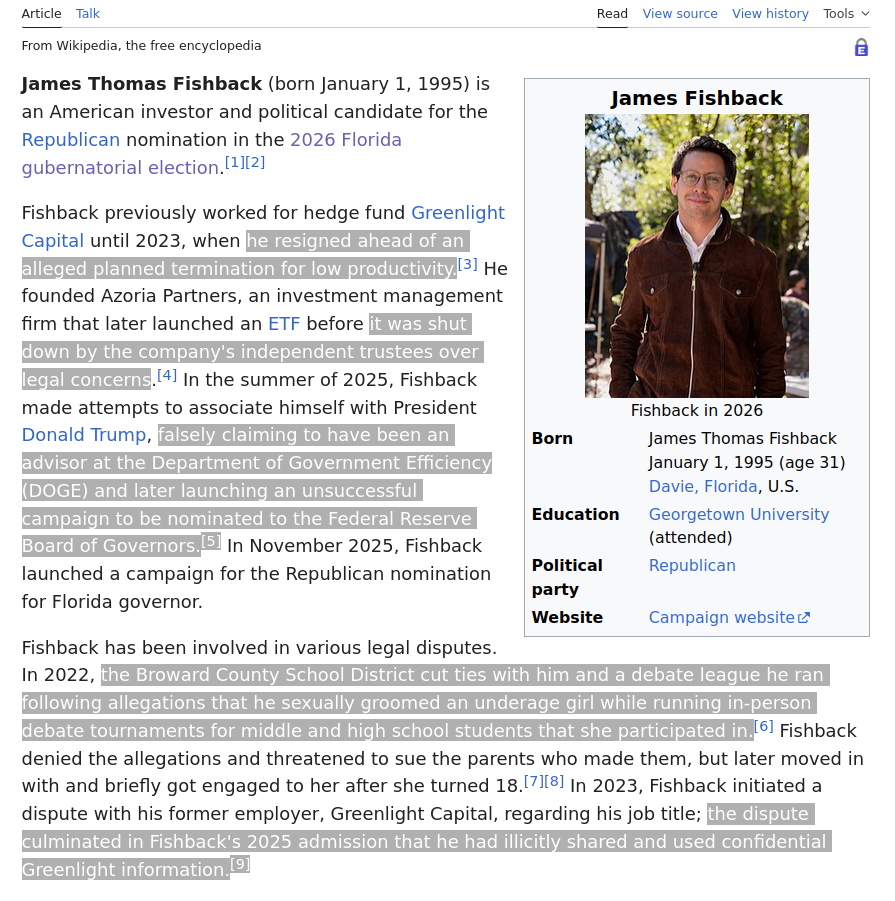Click the 'Political party' label in the infobox

click(x=566, y=577)
